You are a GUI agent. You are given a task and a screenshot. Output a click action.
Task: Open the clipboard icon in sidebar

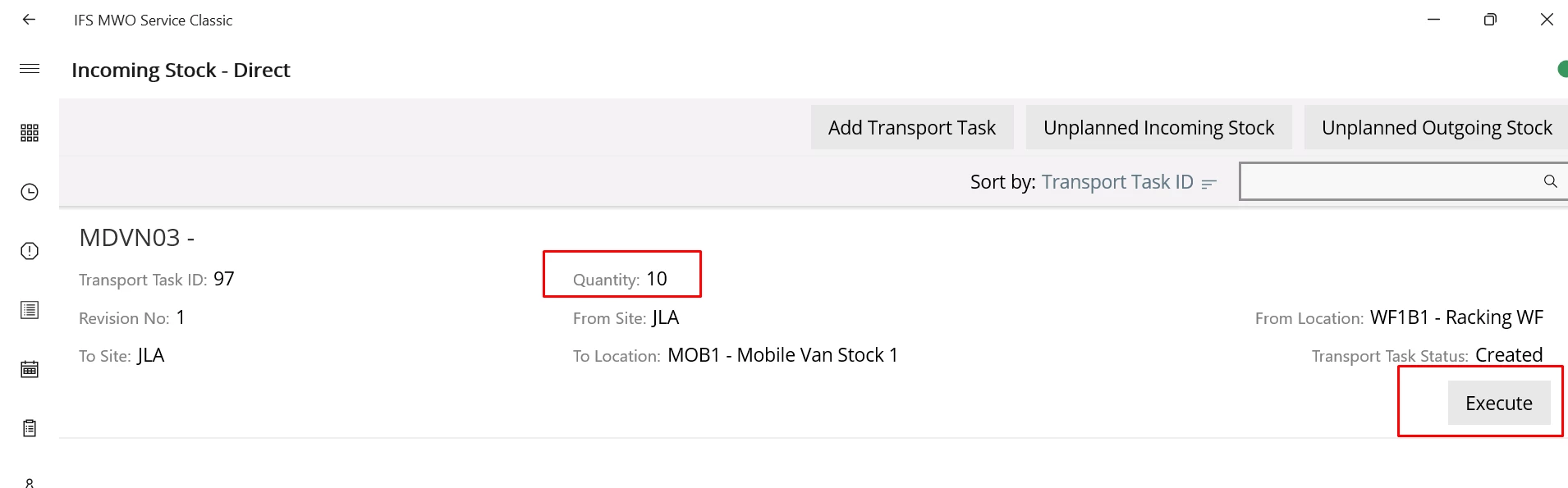tap(30, 428)
